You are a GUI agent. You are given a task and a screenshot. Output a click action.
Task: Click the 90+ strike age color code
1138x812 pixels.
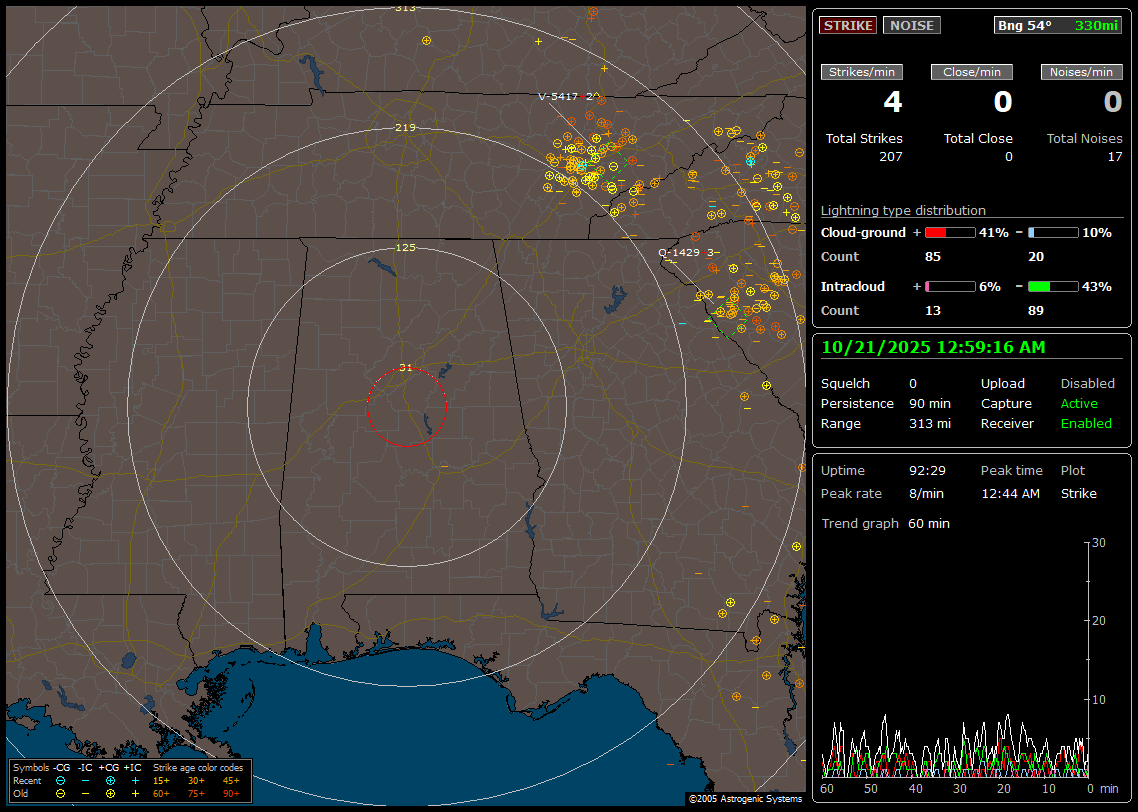coord(230,793)
